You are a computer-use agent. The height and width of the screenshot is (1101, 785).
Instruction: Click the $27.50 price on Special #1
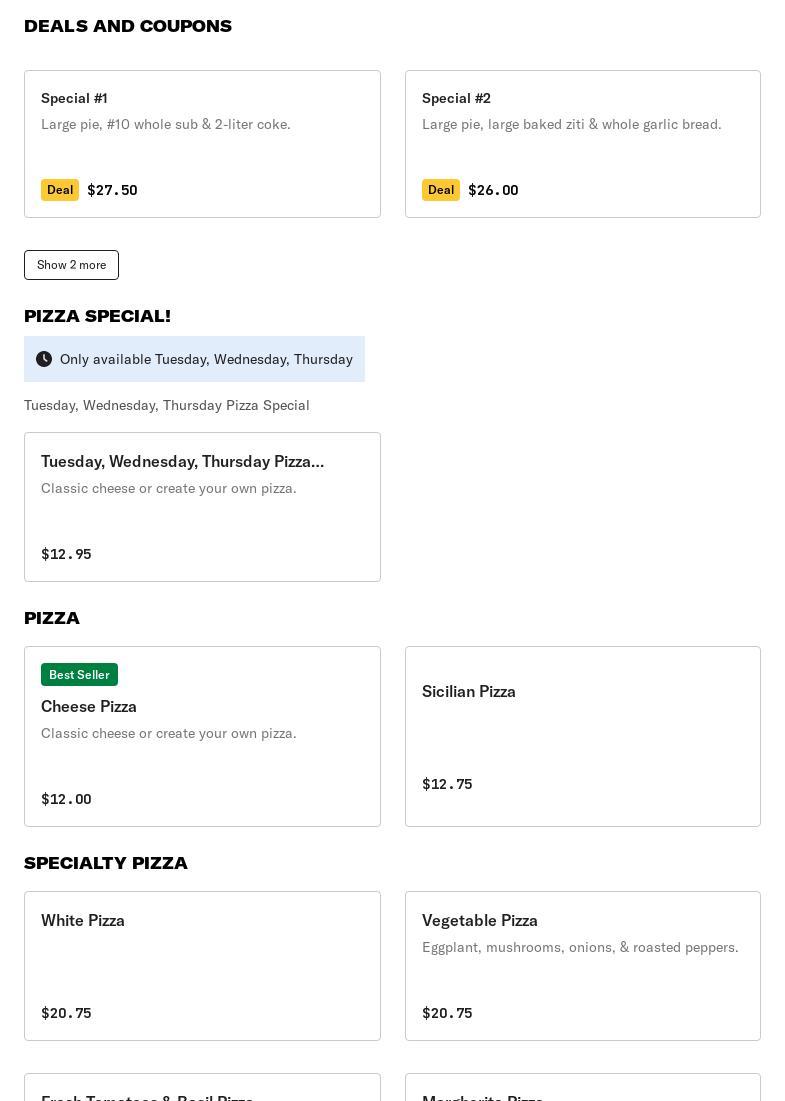(112, 190)
